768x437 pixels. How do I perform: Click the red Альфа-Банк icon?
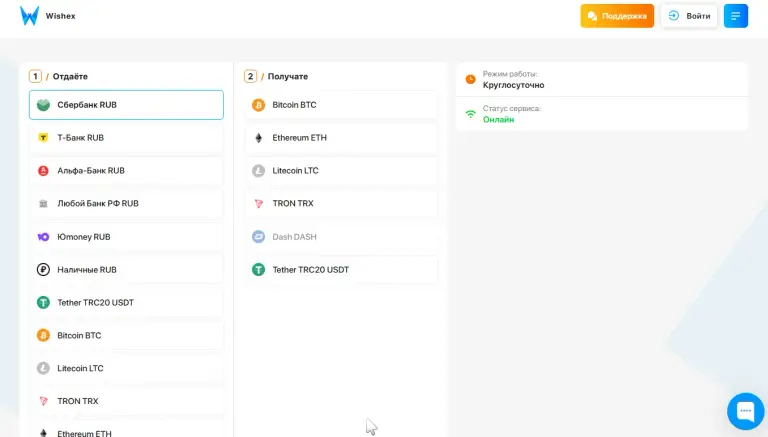click(x=43, y=170)
